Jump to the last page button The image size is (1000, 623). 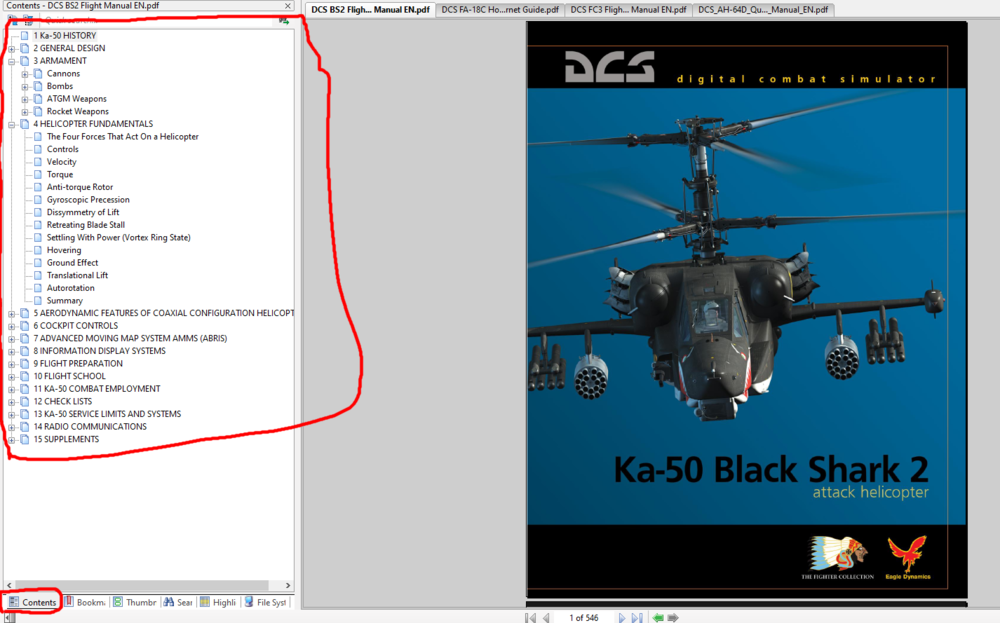pos(637,617)
